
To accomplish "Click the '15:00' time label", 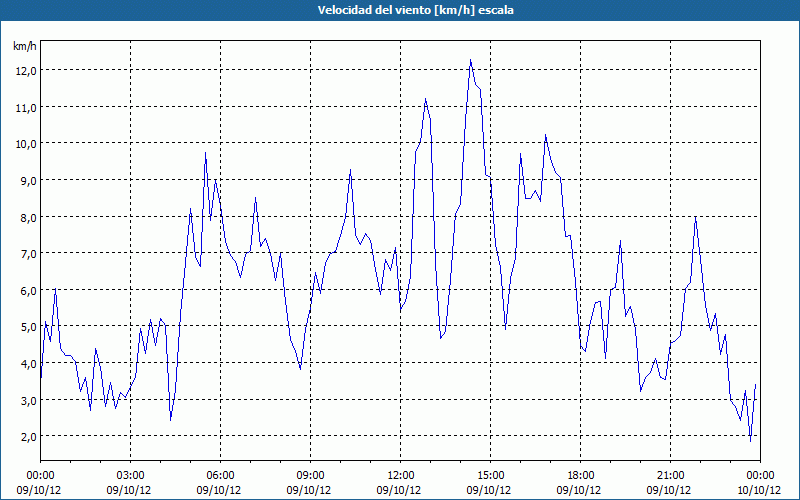I will click(491, 476).
